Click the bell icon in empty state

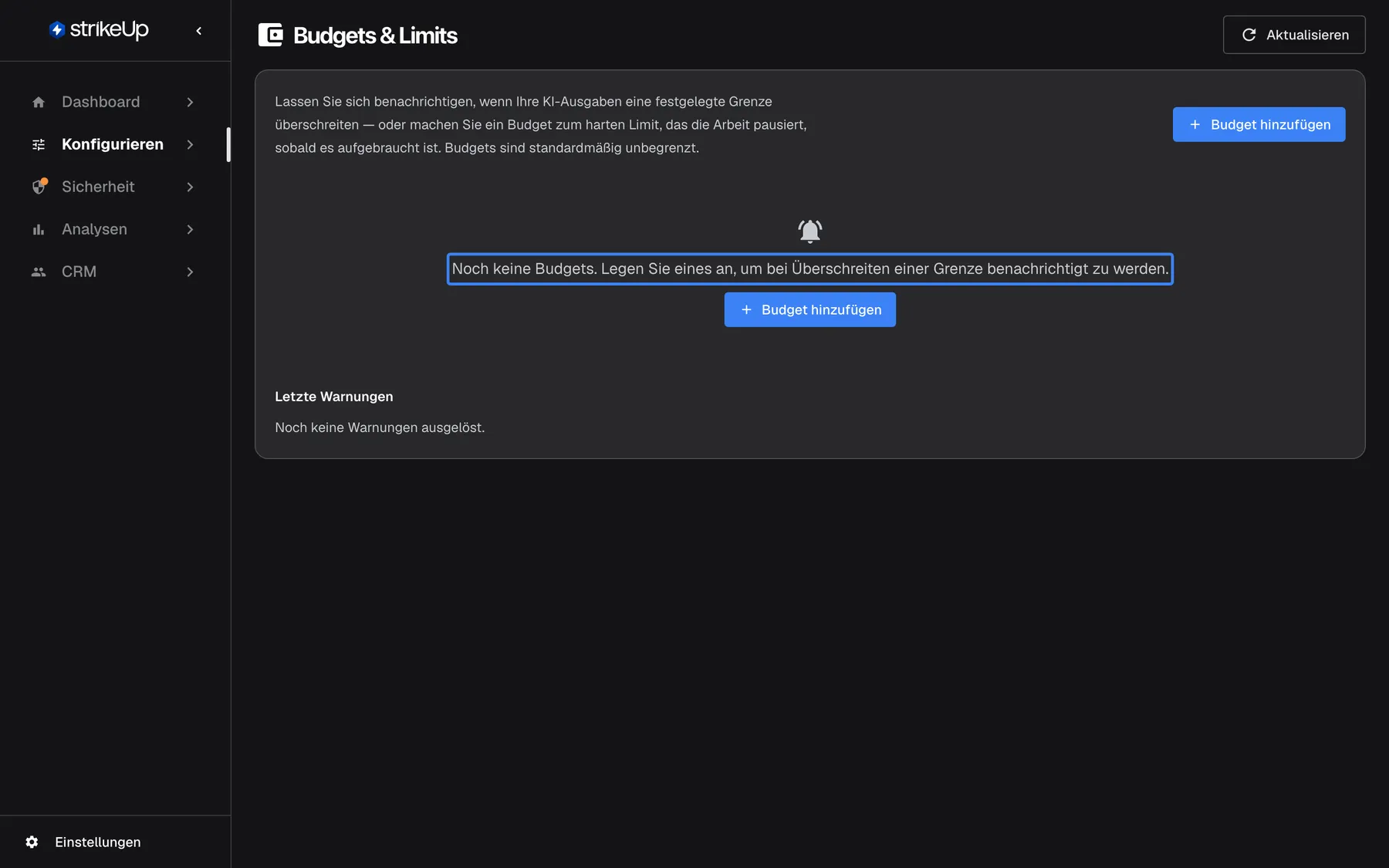pyautogui.click(x=810, y=231)
